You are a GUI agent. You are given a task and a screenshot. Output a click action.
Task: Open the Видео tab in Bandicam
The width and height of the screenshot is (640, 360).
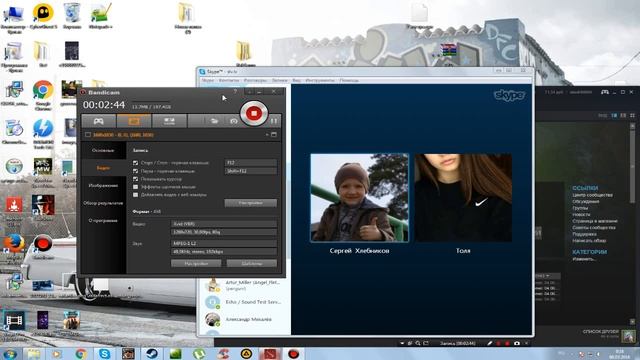coord(103,168)
